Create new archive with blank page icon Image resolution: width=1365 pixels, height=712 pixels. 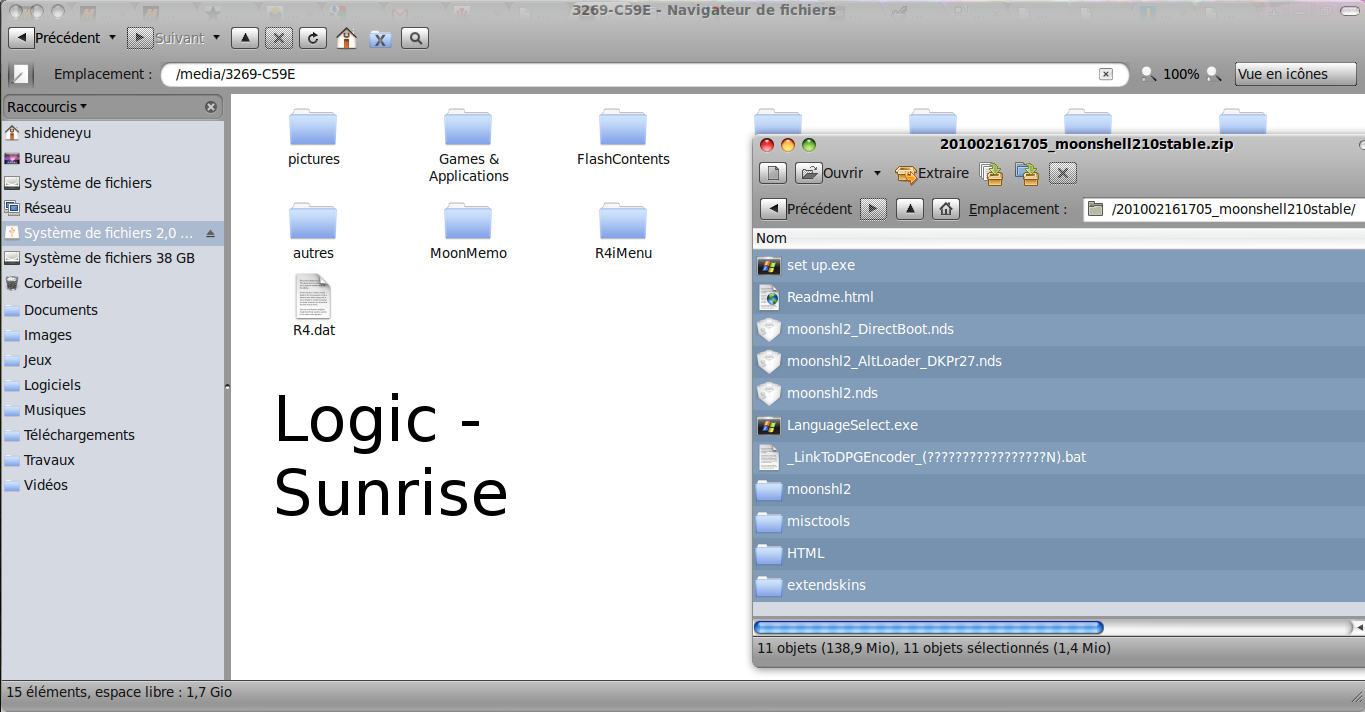point(773,173)
